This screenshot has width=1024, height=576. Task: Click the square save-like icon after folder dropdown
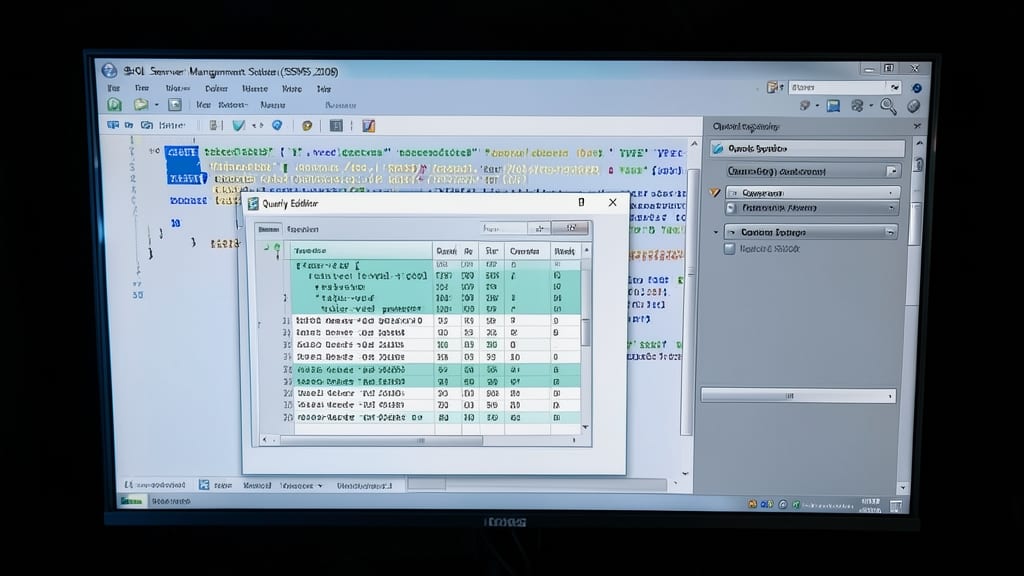click(x=174, y=104)
